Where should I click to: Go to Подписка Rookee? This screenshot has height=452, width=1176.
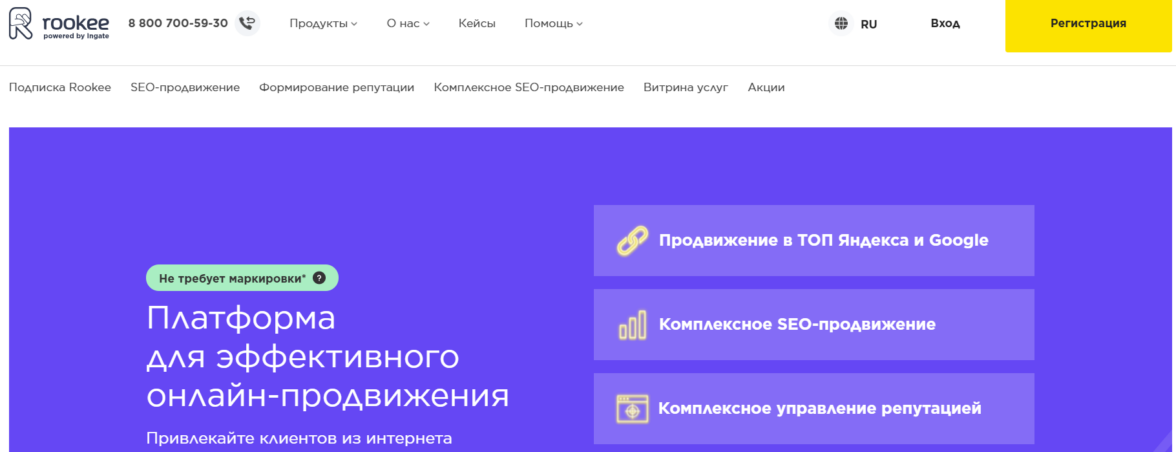click(x=60, y=88)
